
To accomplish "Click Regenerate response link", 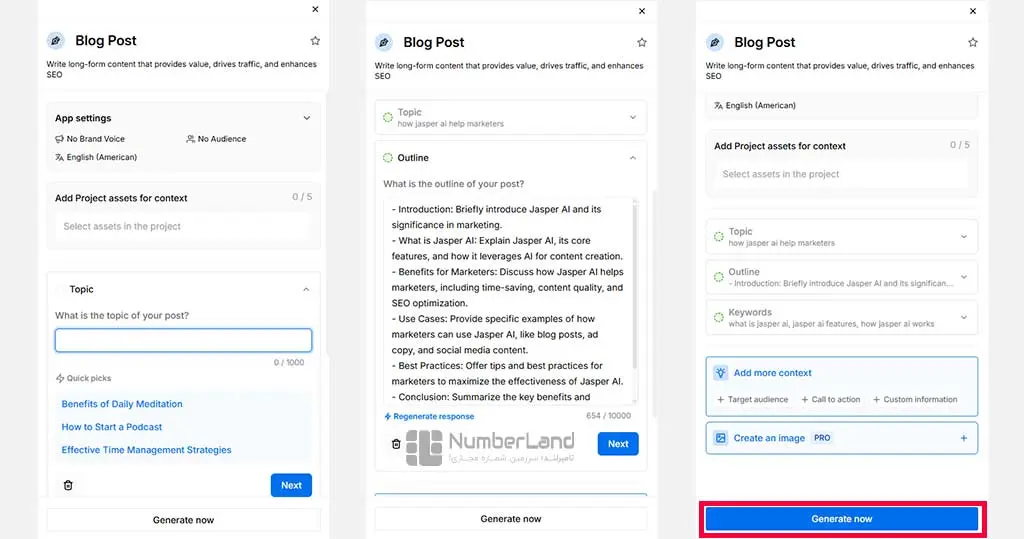I will point(434,416).
